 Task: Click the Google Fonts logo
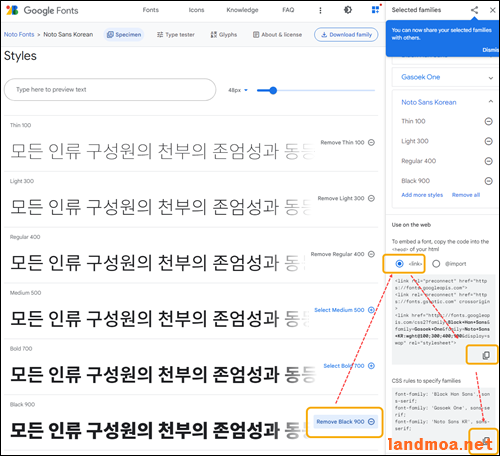42,10
